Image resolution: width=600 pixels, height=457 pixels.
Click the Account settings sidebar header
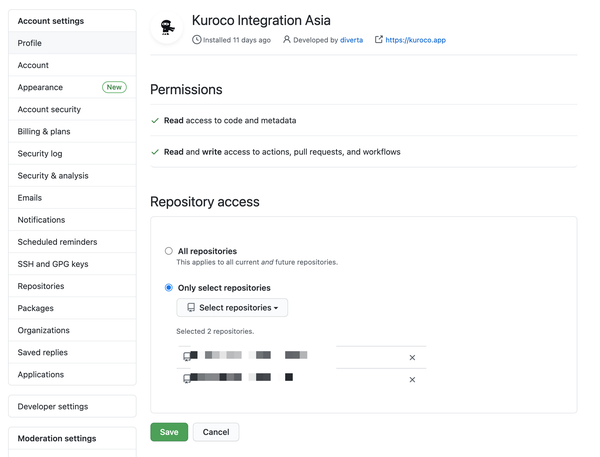pos(51,21)
